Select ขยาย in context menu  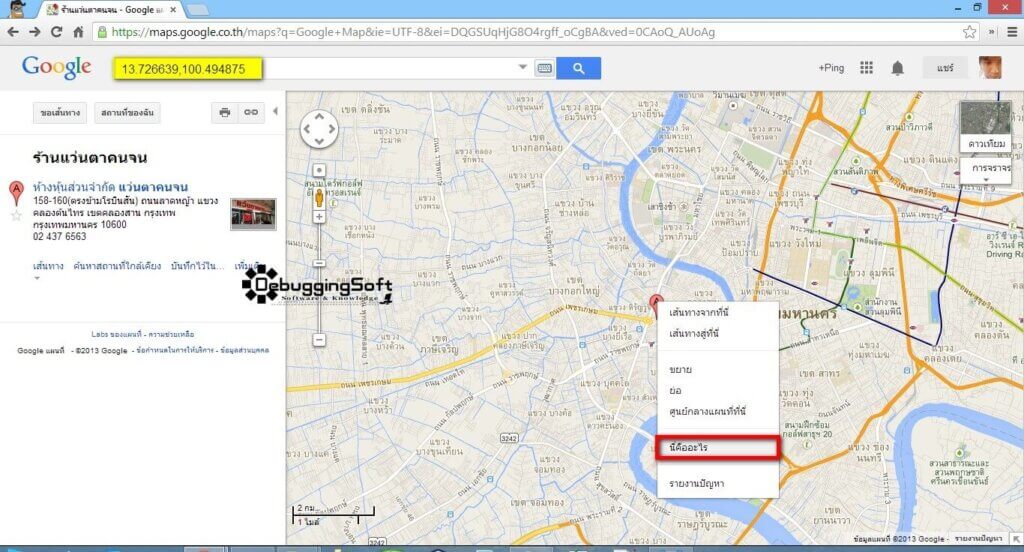coord(680,370)
